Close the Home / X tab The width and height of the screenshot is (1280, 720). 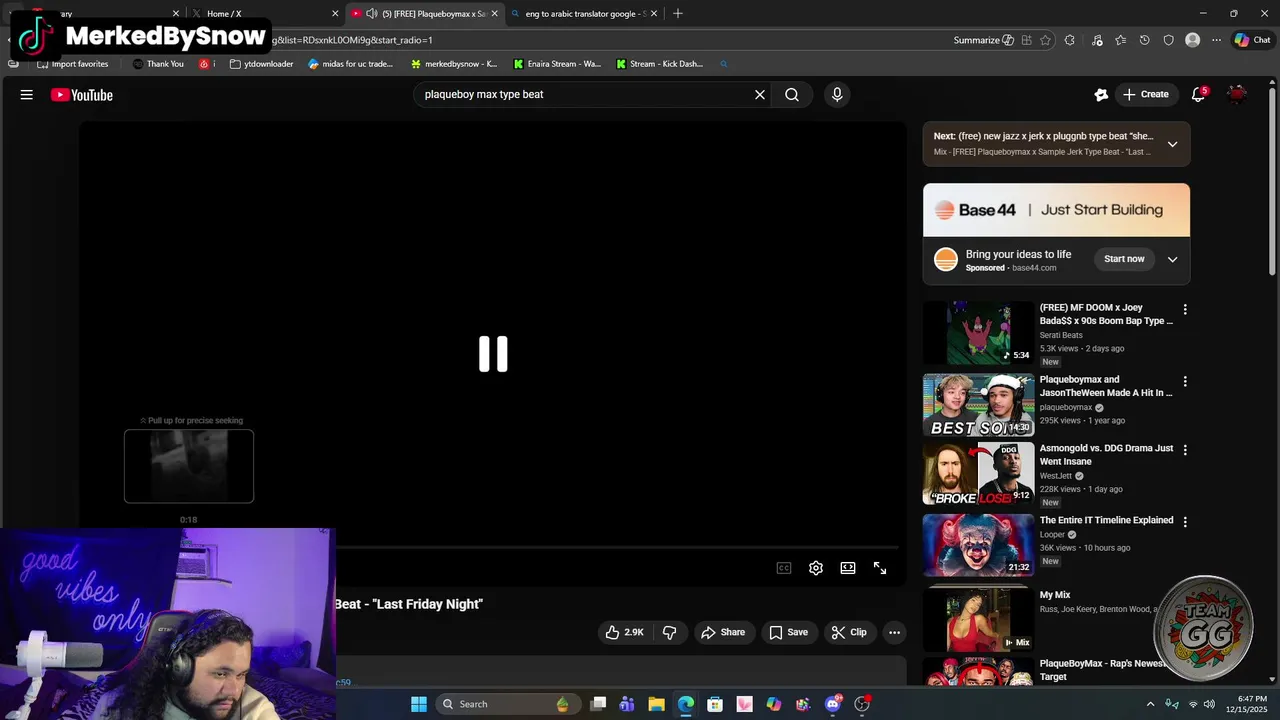pyautogui.click(x=335, y=14)
